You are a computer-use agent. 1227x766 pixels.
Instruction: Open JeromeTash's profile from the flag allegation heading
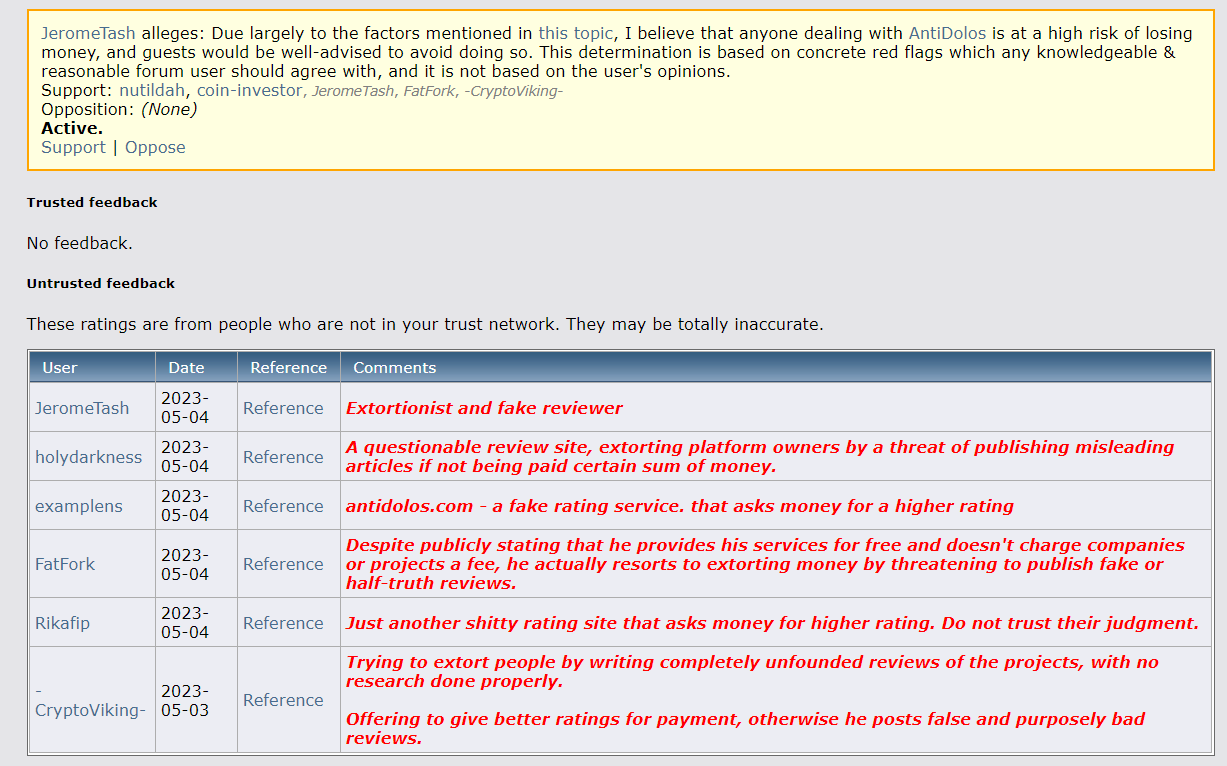click(88, 33)
